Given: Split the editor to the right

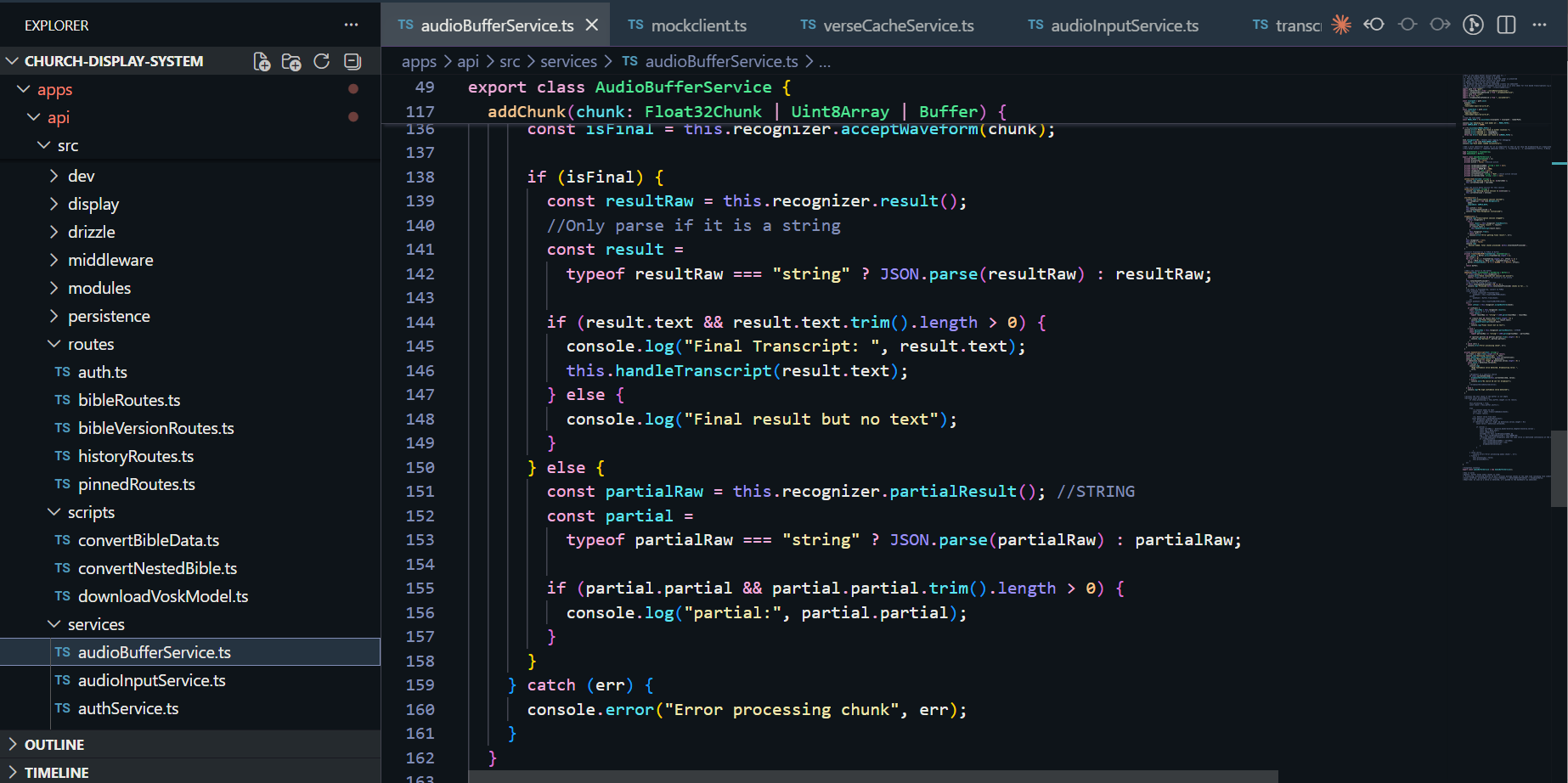Looking at the screenshot, I should pyautogui.click(x=1506, y=25).
